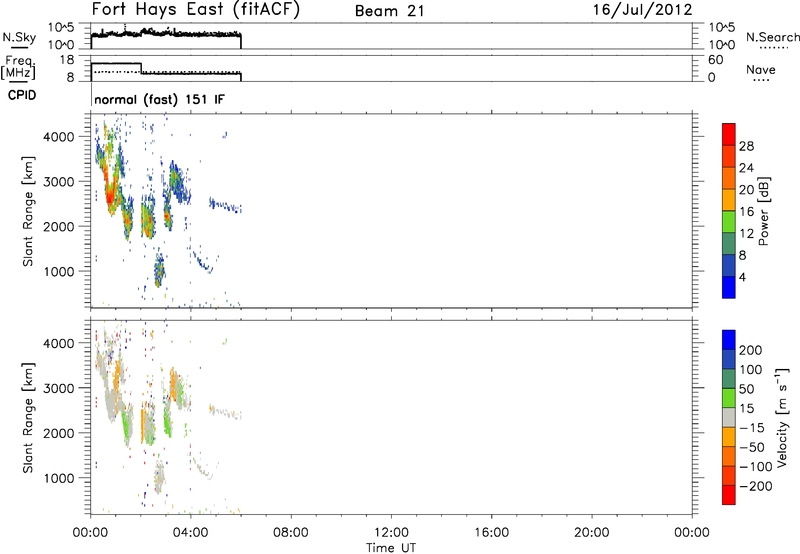Select the '12' Power colorbar label
The image size is (800, 554).
746,234
